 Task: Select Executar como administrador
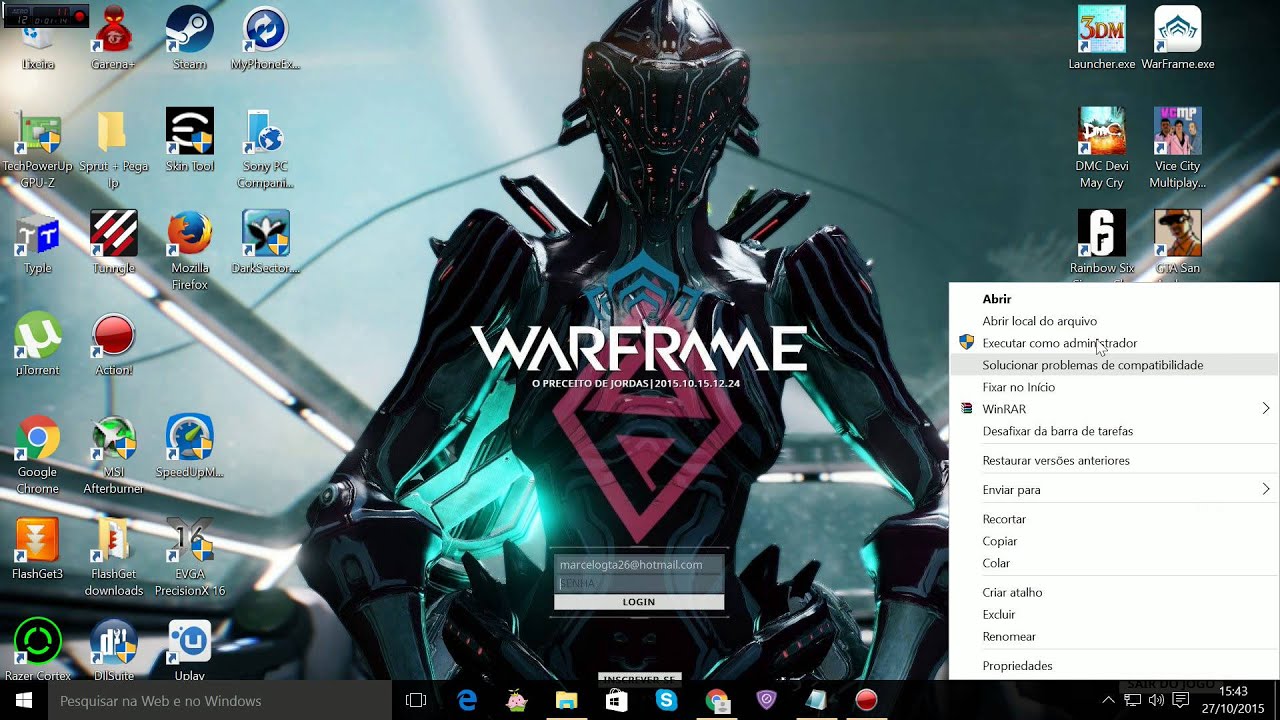click(x=1114, y=343)
